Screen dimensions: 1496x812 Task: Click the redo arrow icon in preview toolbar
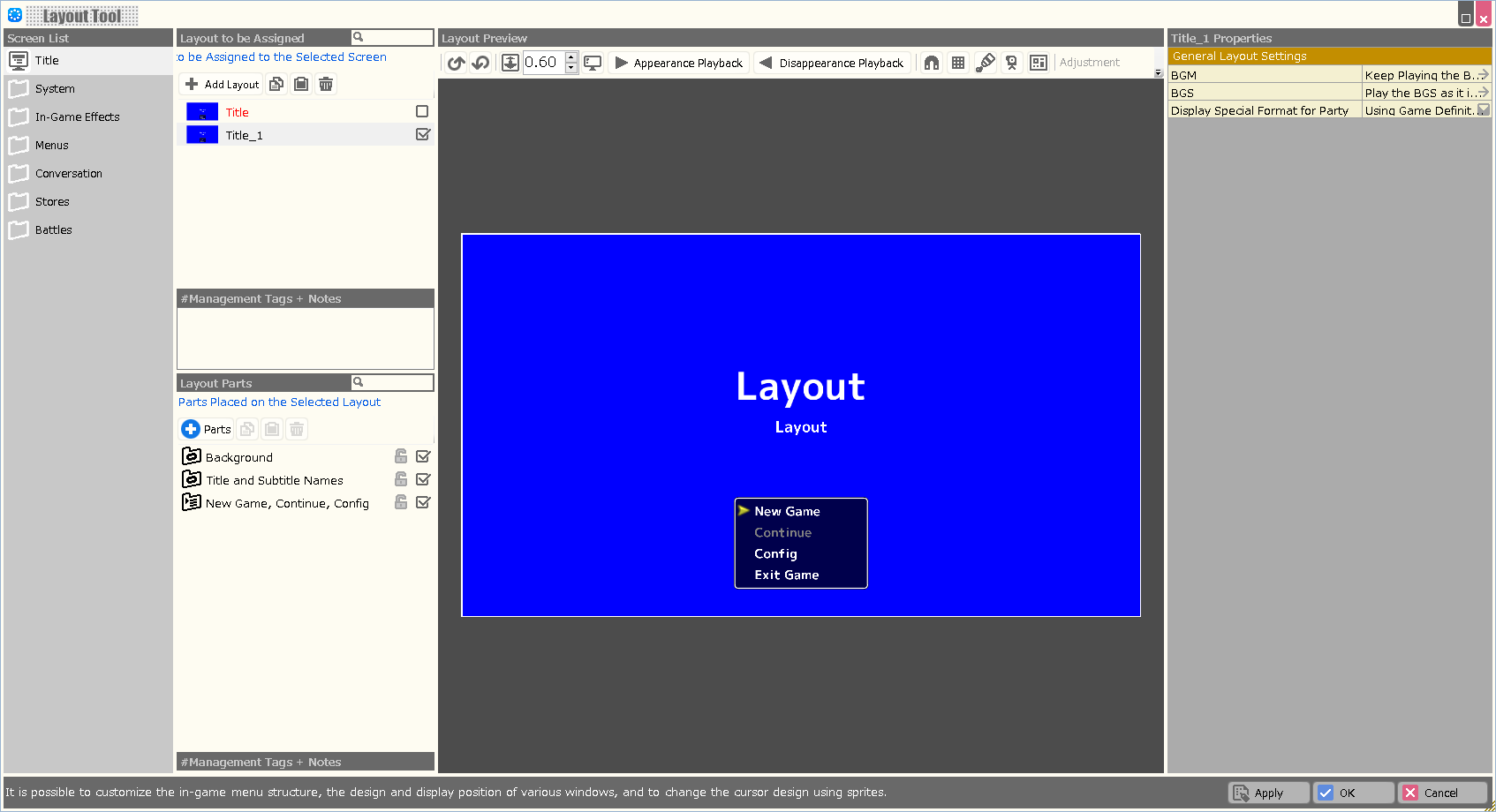point(456,63)
